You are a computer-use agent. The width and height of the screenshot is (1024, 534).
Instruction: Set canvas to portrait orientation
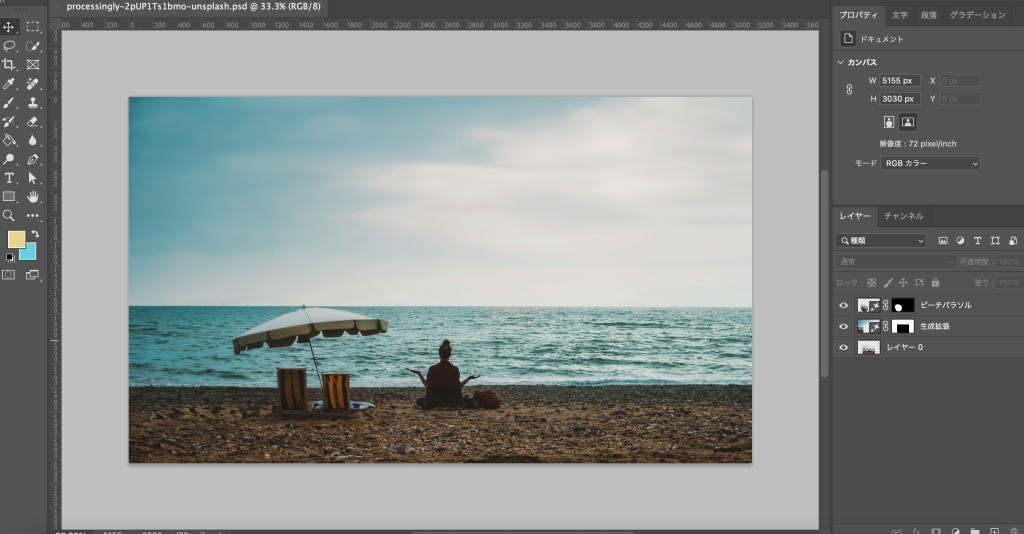(888, 122)
